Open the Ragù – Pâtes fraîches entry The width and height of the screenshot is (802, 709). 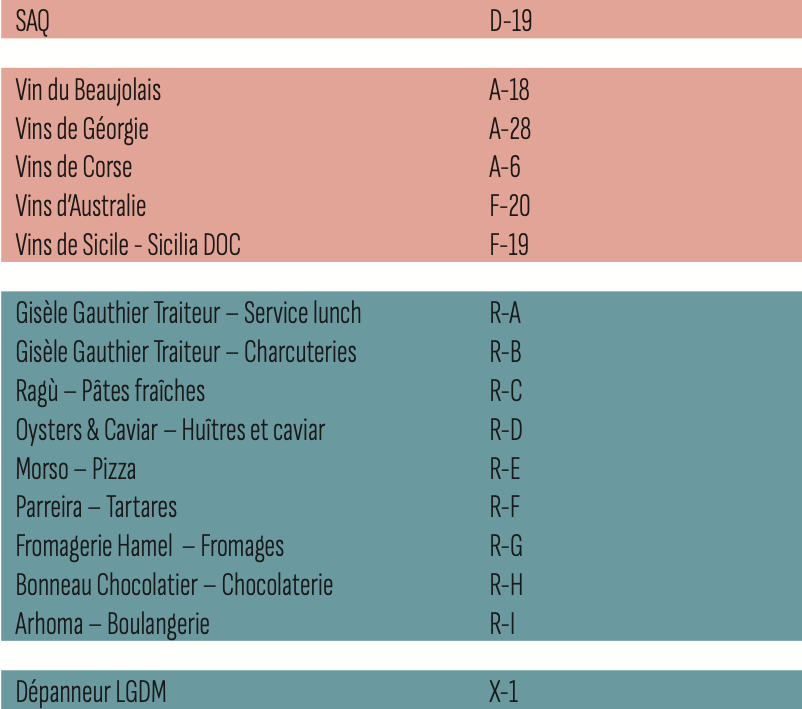tap(110, 390)
